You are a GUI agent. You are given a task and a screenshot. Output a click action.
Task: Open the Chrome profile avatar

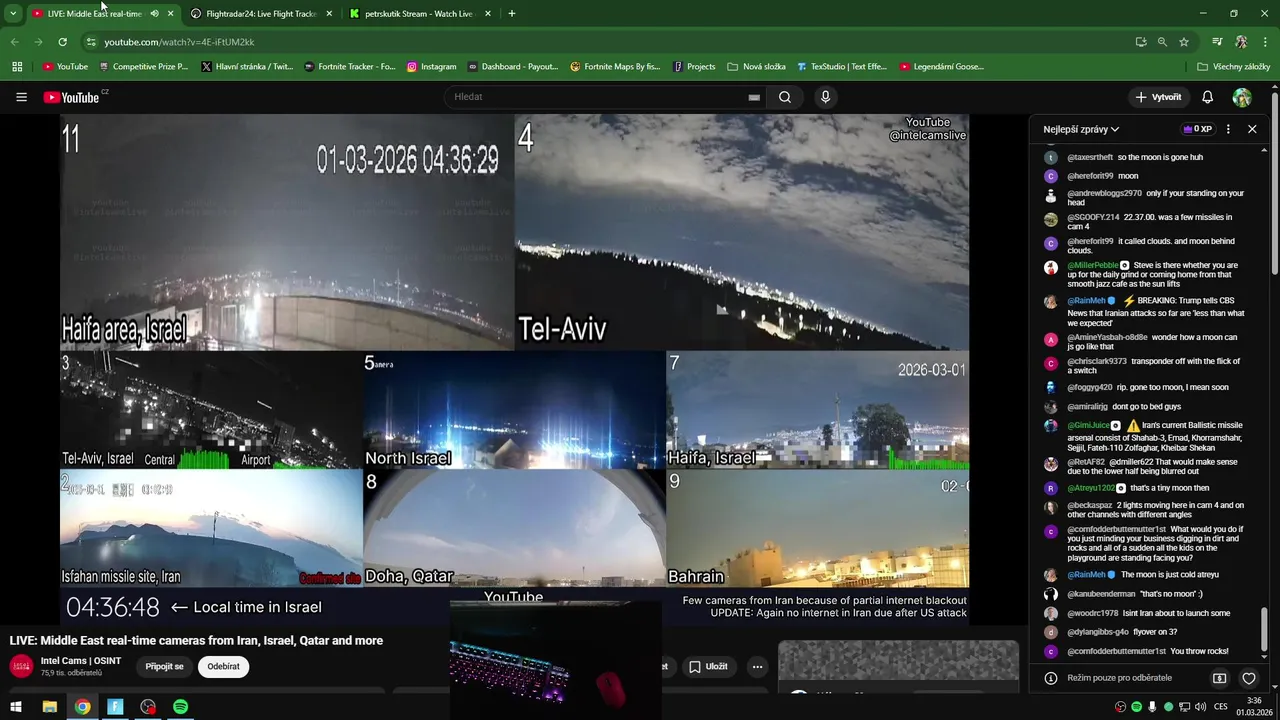(x=1241, y=42)
